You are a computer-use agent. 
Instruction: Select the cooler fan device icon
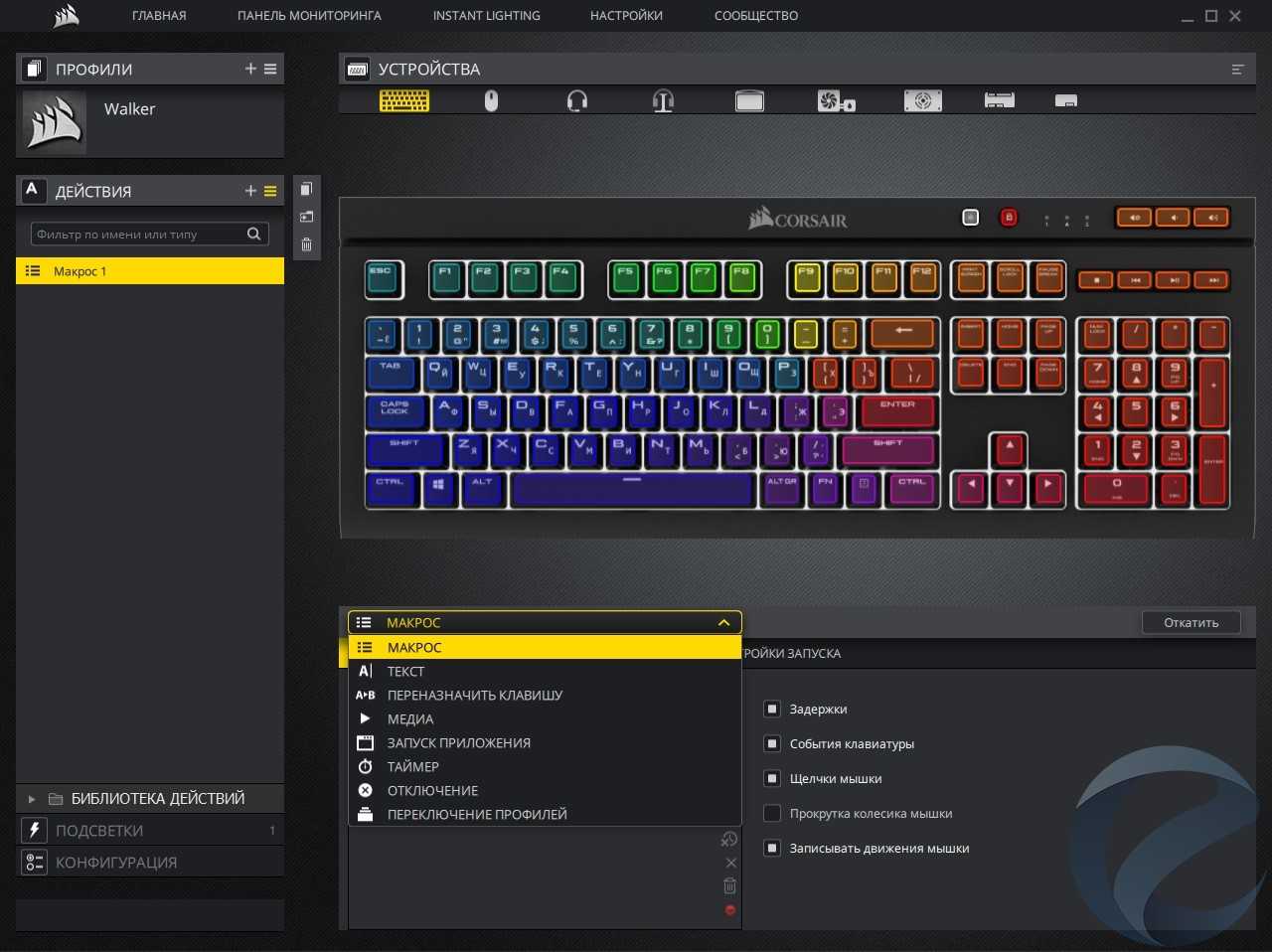(836, 100)
